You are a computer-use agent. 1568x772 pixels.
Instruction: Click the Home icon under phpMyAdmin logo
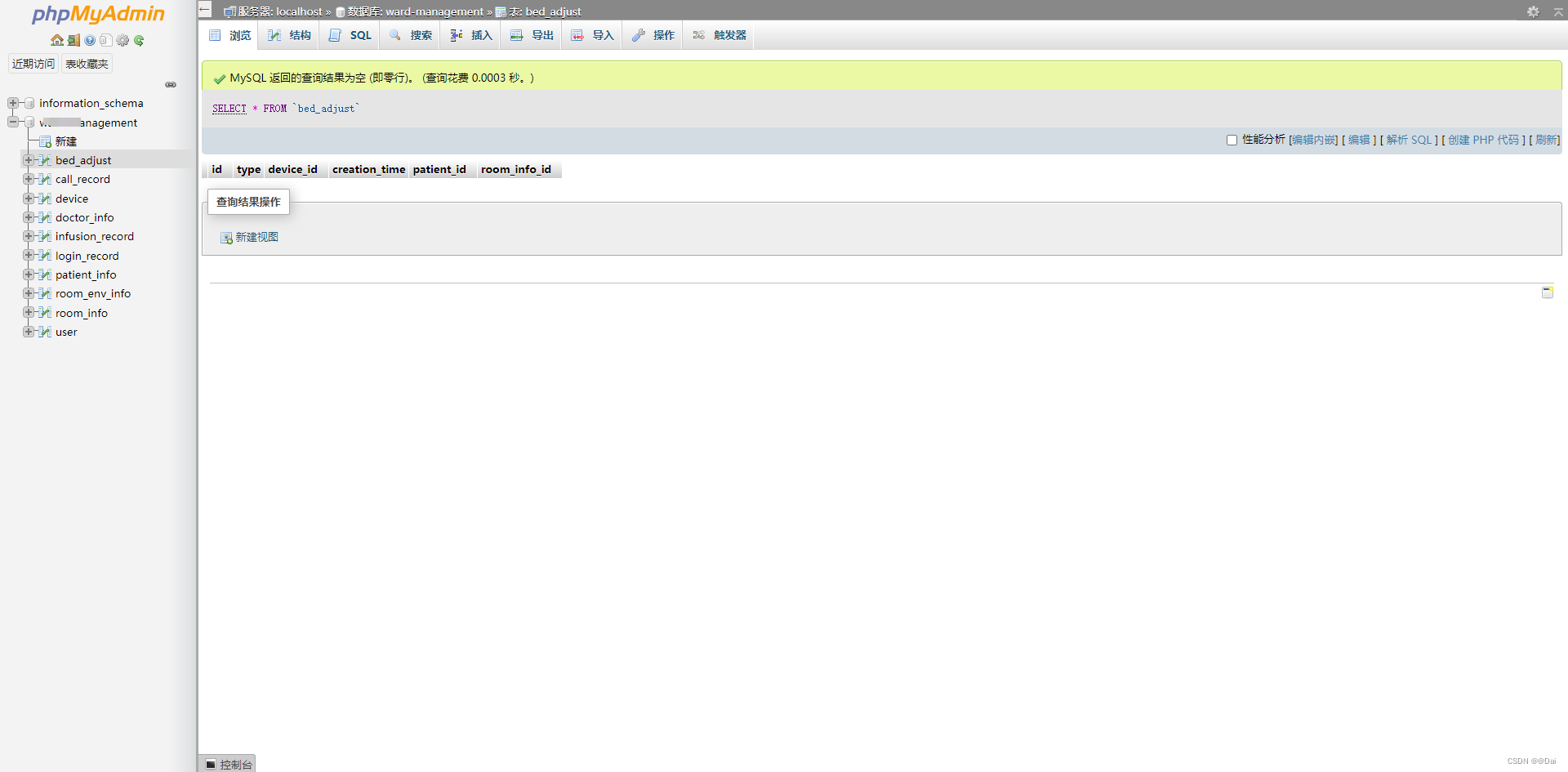[x=56, y=40]
